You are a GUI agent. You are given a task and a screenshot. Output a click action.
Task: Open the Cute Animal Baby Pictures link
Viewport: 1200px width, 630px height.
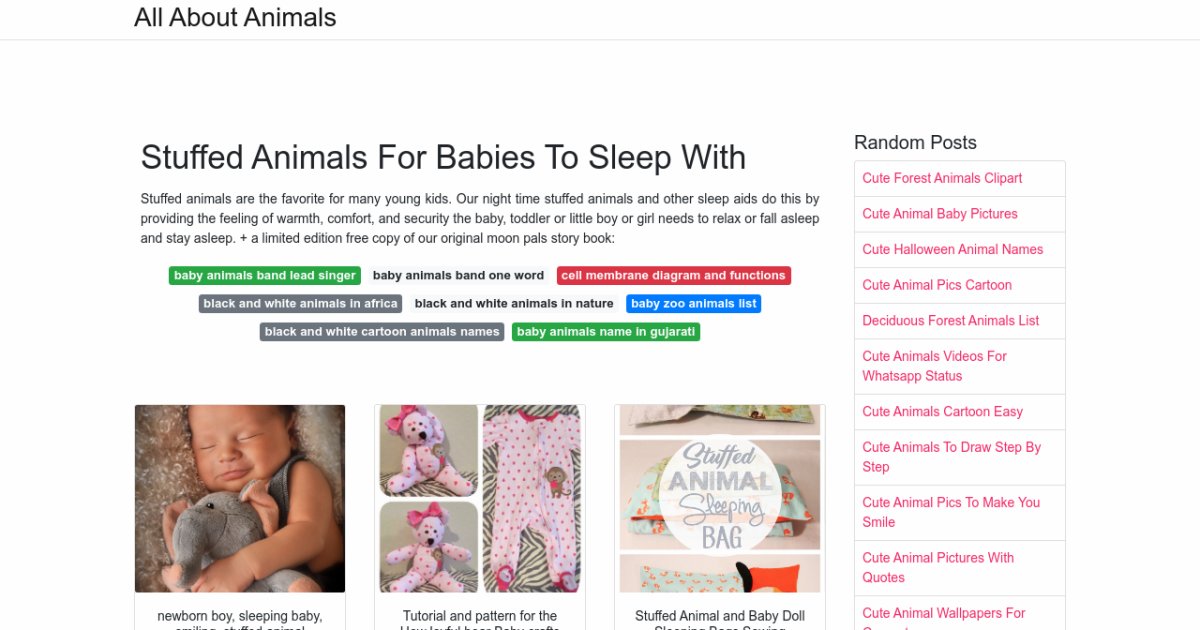(x=940, y=214)
